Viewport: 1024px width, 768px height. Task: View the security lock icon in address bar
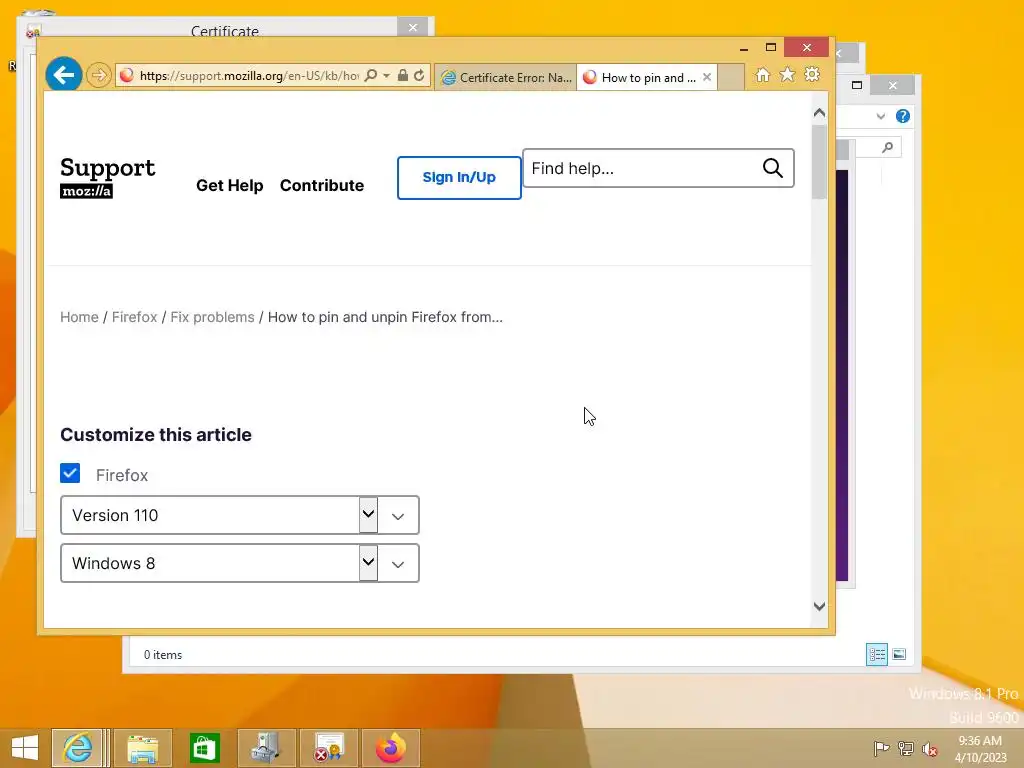coord(403,76)
